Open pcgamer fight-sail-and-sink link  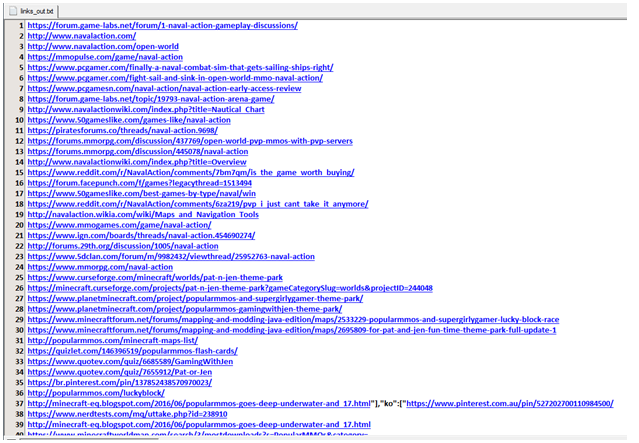point(175,78)
